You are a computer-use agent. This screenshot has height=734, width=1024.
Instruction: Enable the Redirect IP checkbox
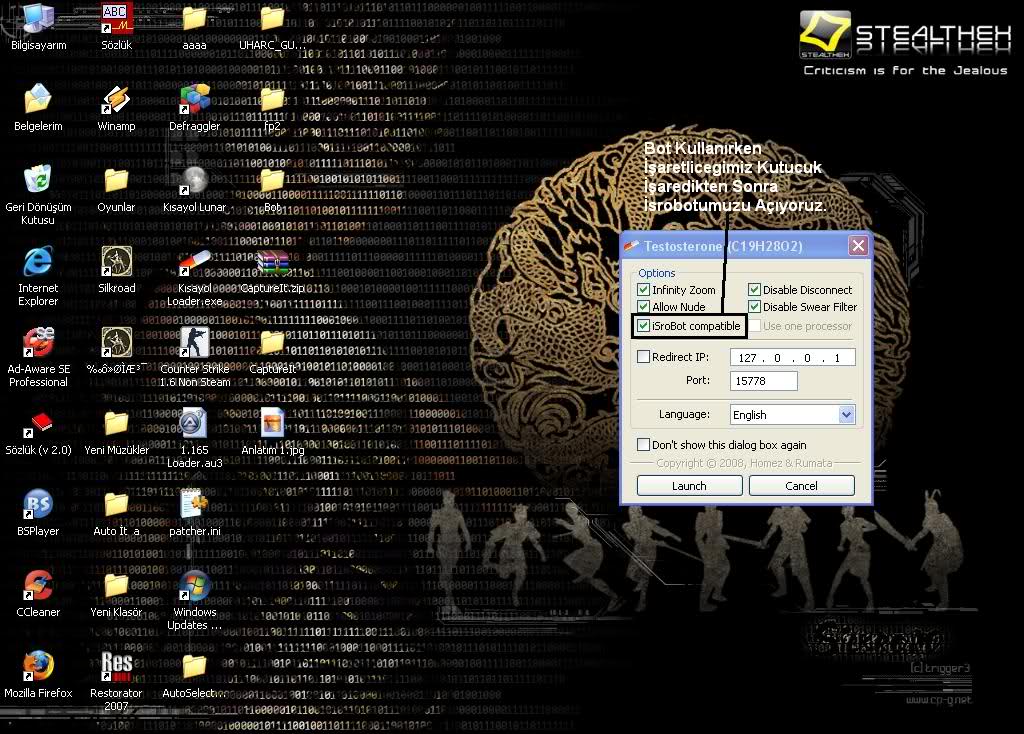pos(643,357)
